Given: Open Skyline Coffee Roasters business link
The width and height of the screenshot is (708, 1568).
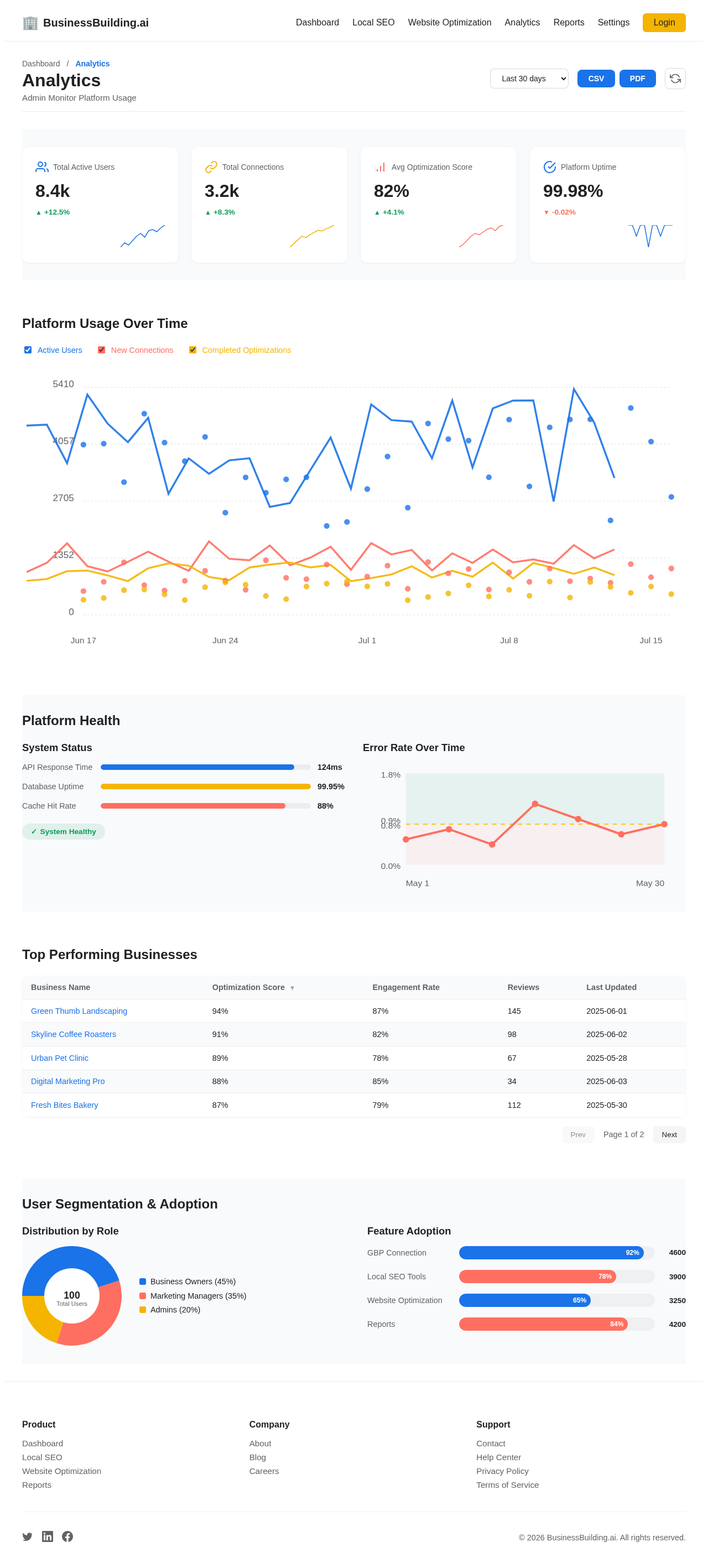Looking at the screenshot, I should click(74, 1034).
